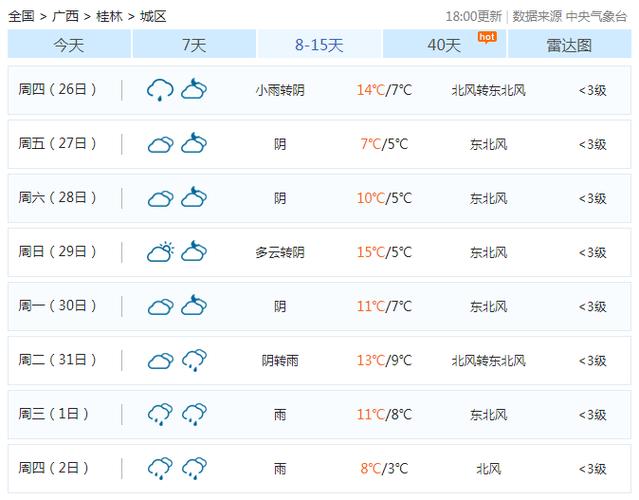This screenshot has height=500, width=639.
Task: Click the date label 周四（2日）
Action: (53, 468)
